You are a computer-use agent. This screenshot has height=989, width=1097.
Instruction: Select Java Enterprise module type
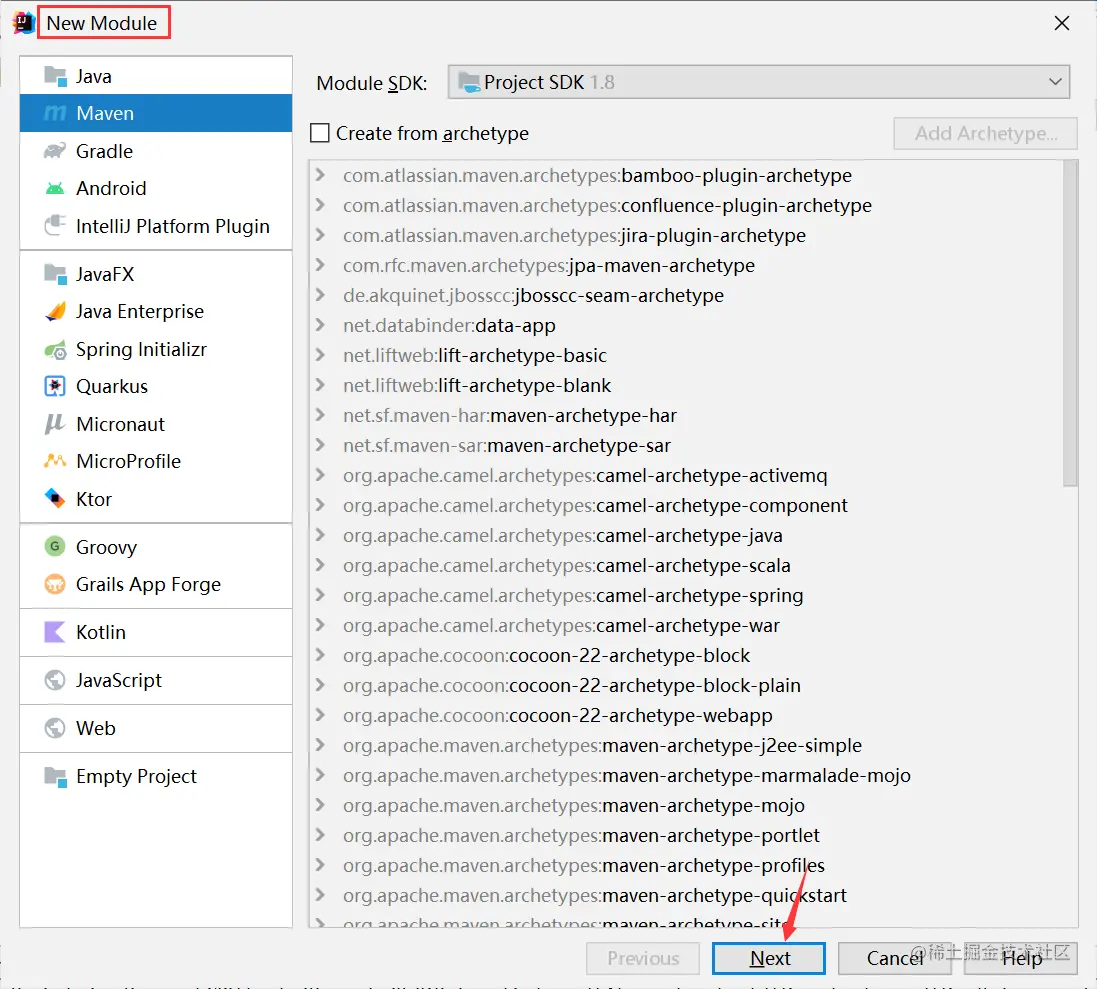coord(156,311)
